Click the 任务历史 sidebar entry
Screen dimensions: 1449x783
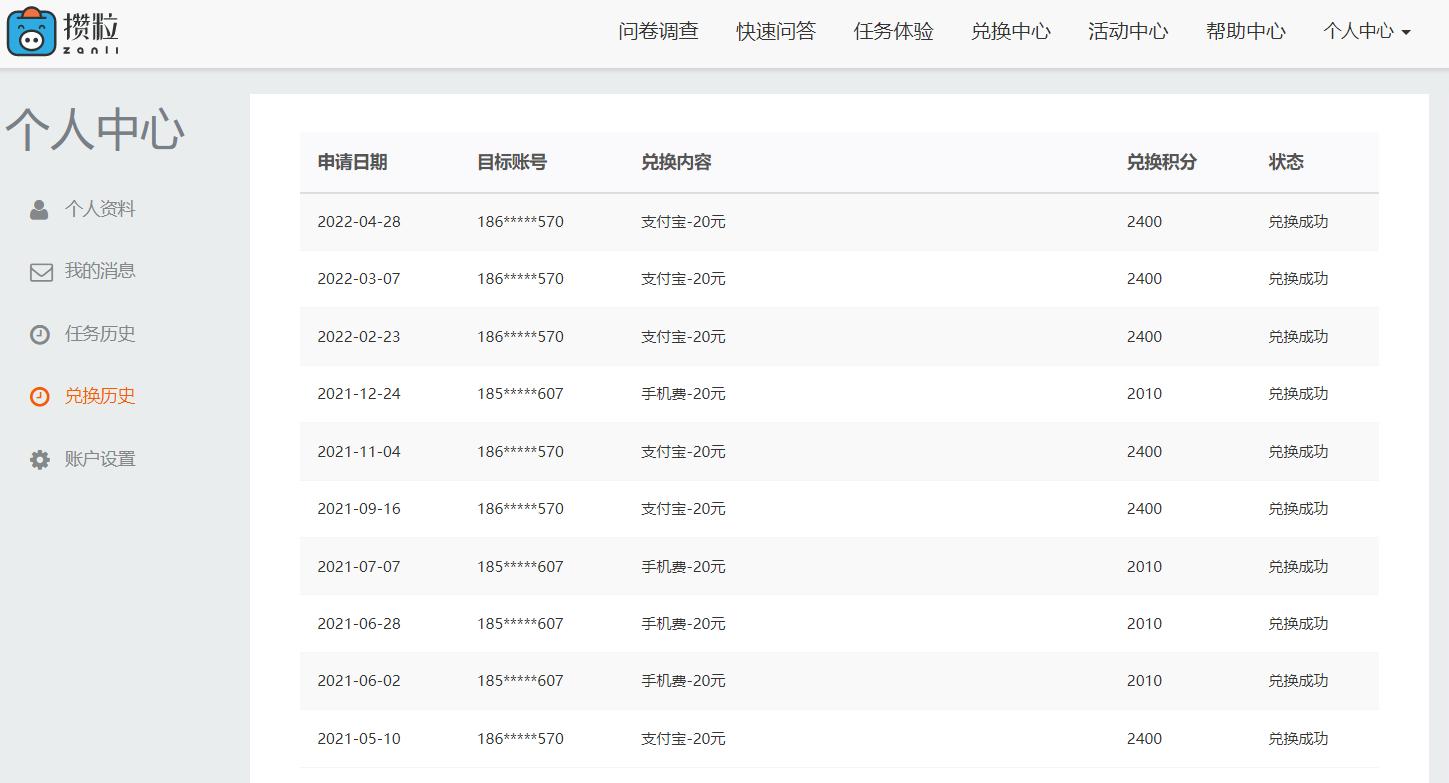[100, 333]
